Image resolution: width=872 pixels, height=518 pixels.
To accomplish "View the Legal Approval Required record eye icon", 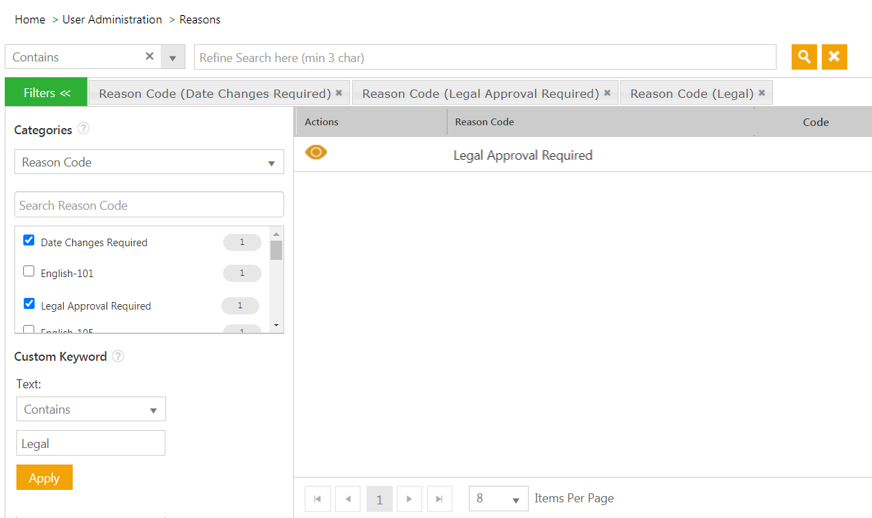I will pyautogui.click(x=316, y=153).
